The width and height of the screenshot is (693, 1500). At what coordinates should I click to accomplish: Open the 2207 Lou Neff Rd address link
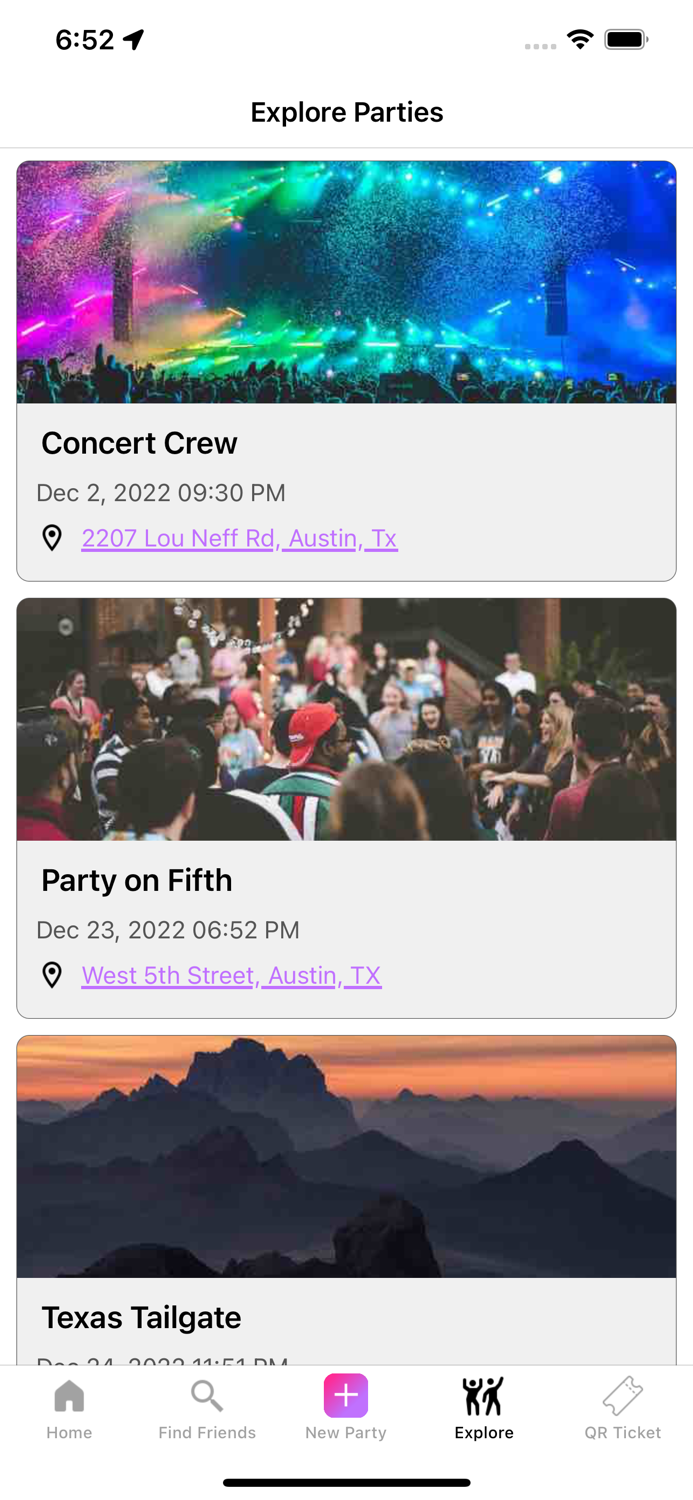click(239, 538)
